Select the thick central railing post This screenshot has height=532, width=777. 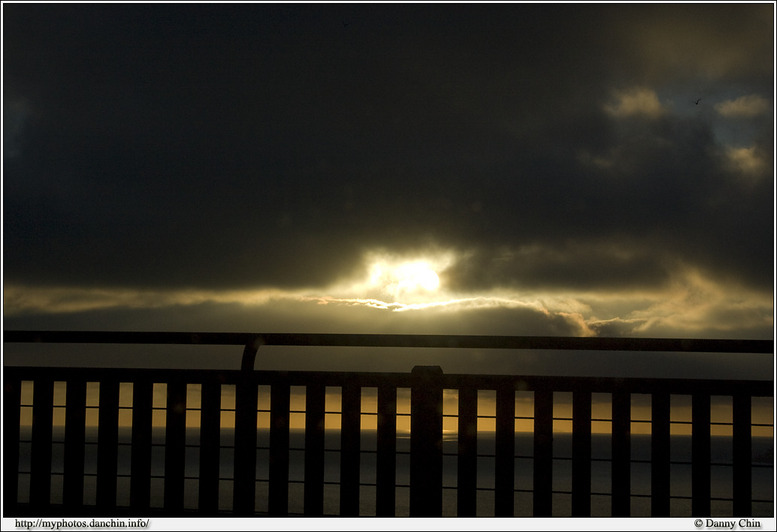tap(426, 440)
